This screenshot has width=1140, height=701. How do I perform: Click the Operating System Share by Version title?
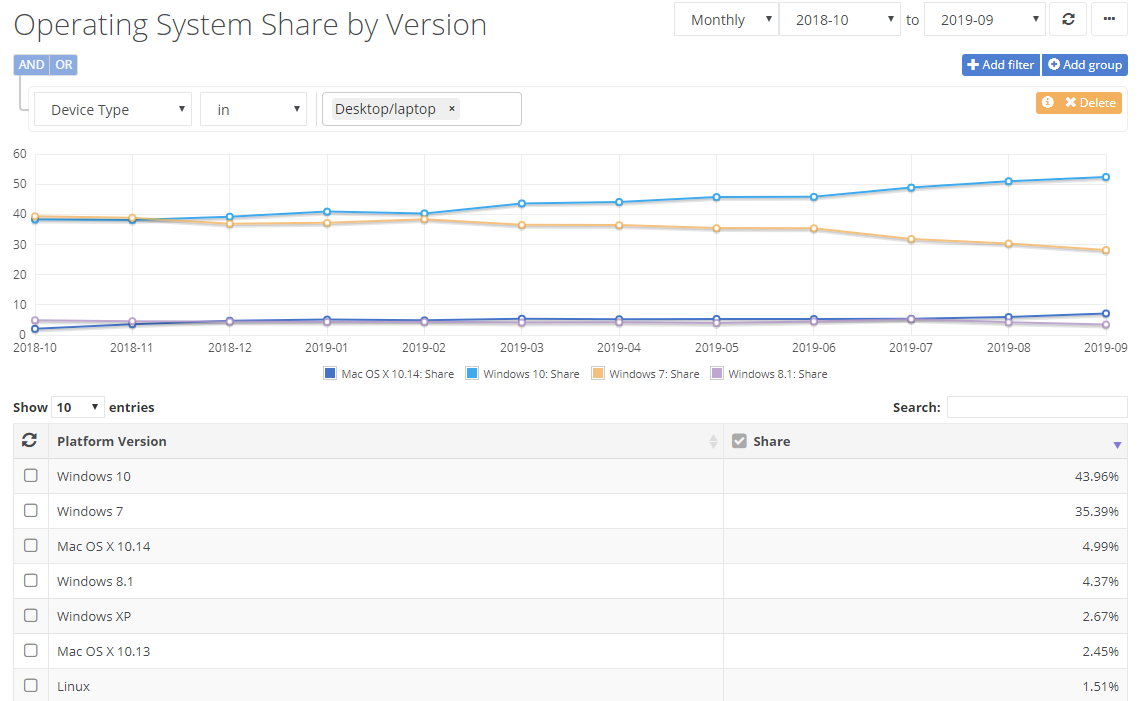tap(250, 25)
